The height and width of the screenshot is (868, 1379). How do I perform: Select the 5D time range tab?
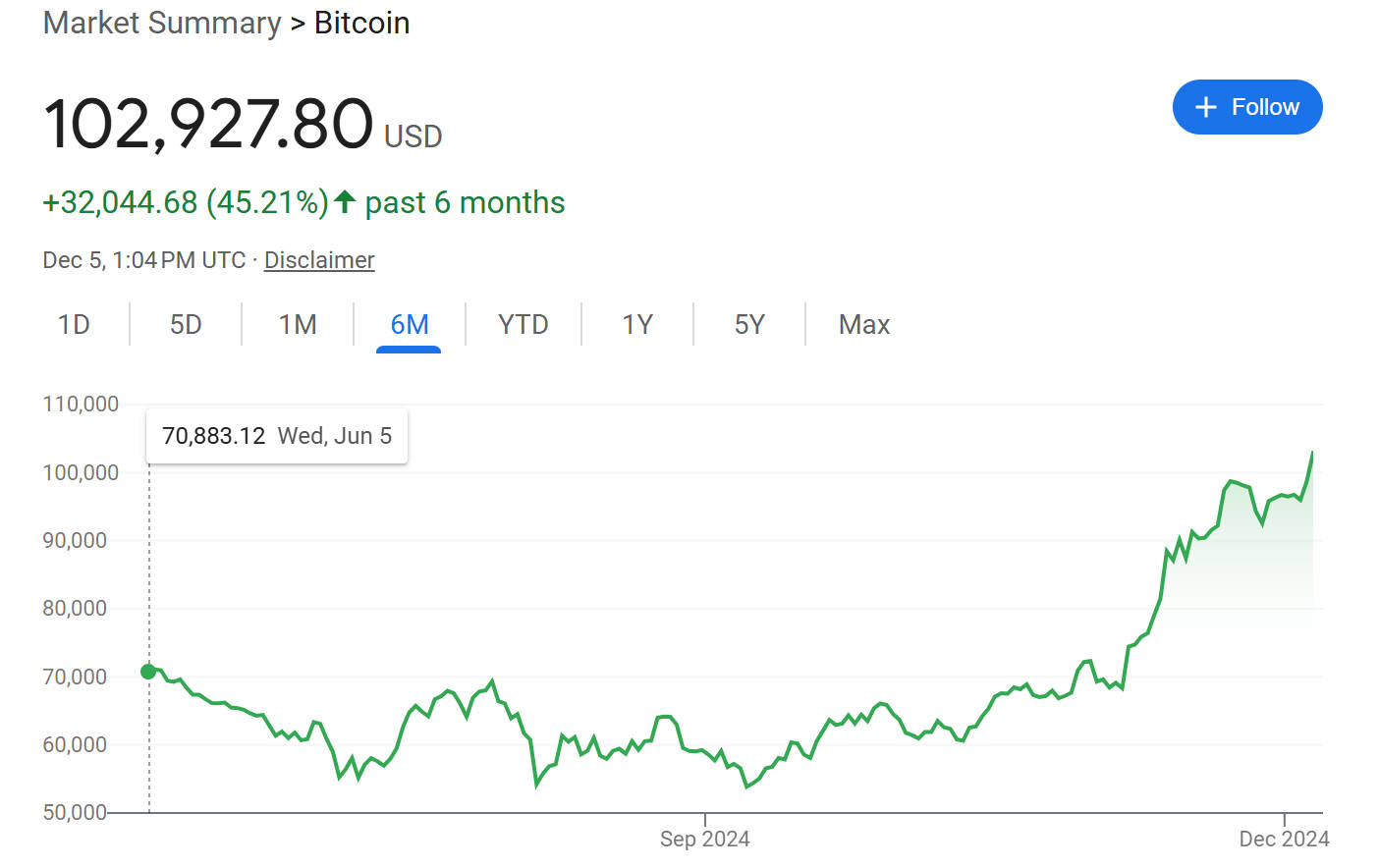(x=186, y=325)
